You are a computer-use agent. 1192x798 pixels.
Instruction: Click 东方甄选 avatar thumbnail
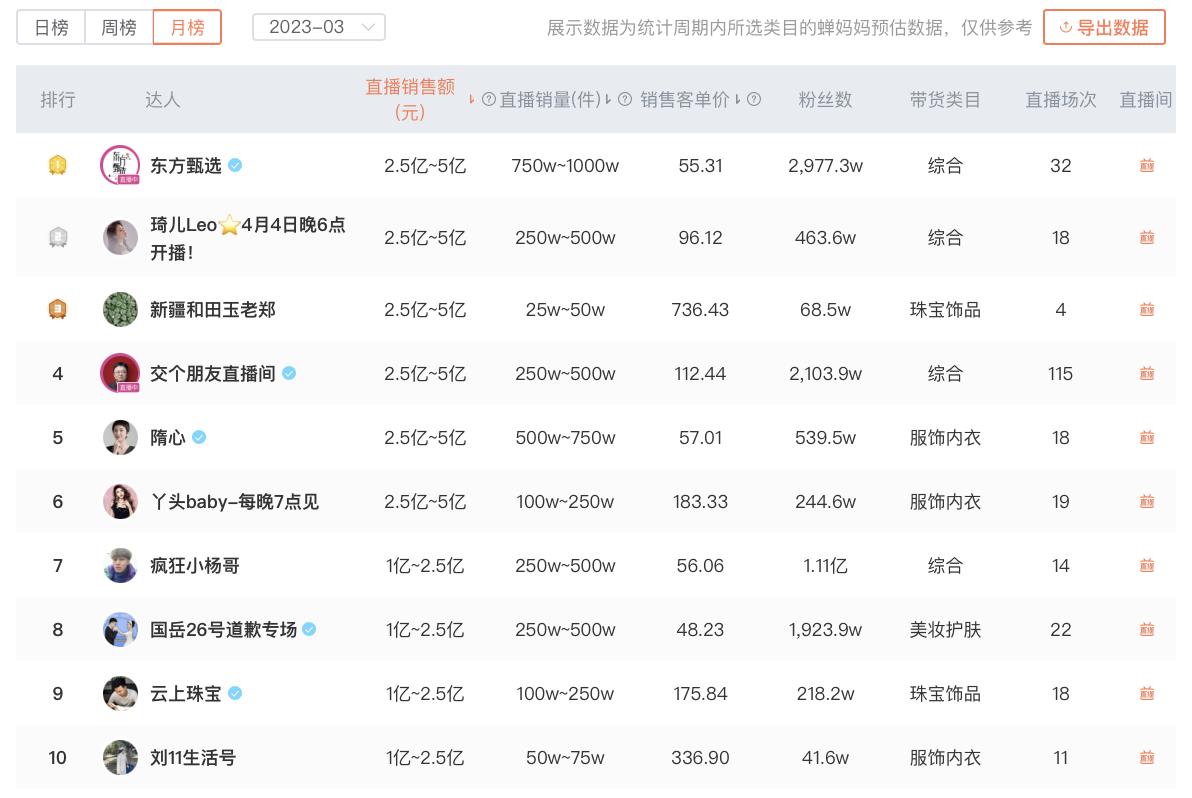[x=120, y=165]
